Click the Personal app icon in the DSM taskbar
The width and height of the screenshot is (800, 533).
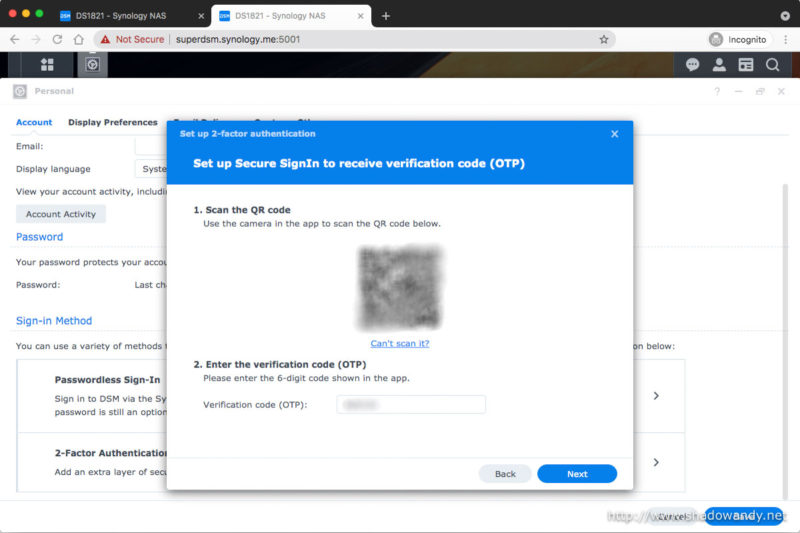[x=92, y=64]
